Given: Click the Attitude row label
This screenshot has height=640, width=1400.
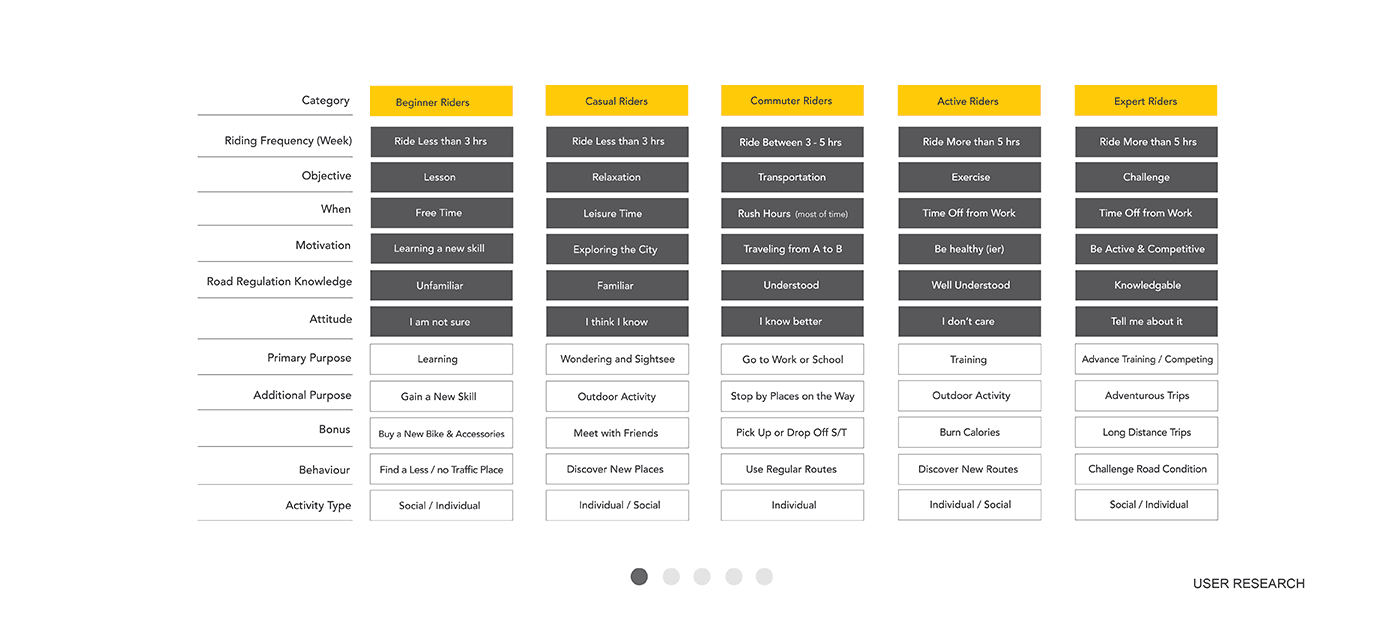Looking at the screenshot, I should pos(331,320).
